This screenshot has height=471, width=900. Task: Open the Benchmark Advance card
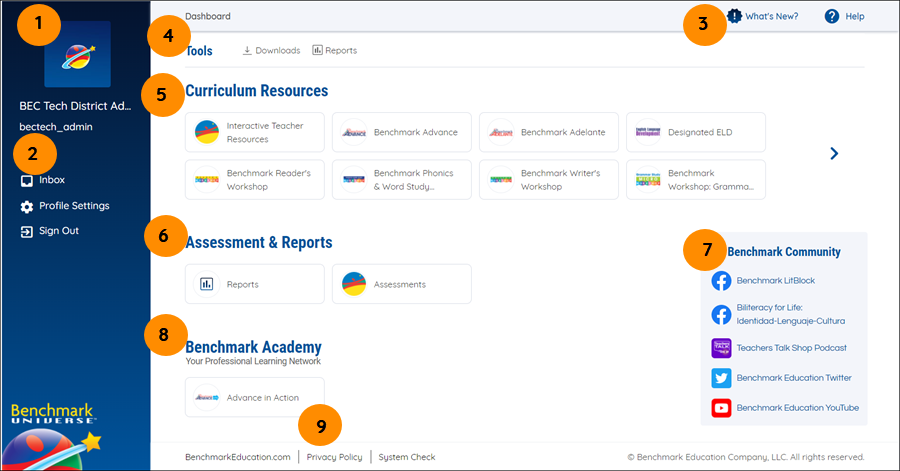402,132
